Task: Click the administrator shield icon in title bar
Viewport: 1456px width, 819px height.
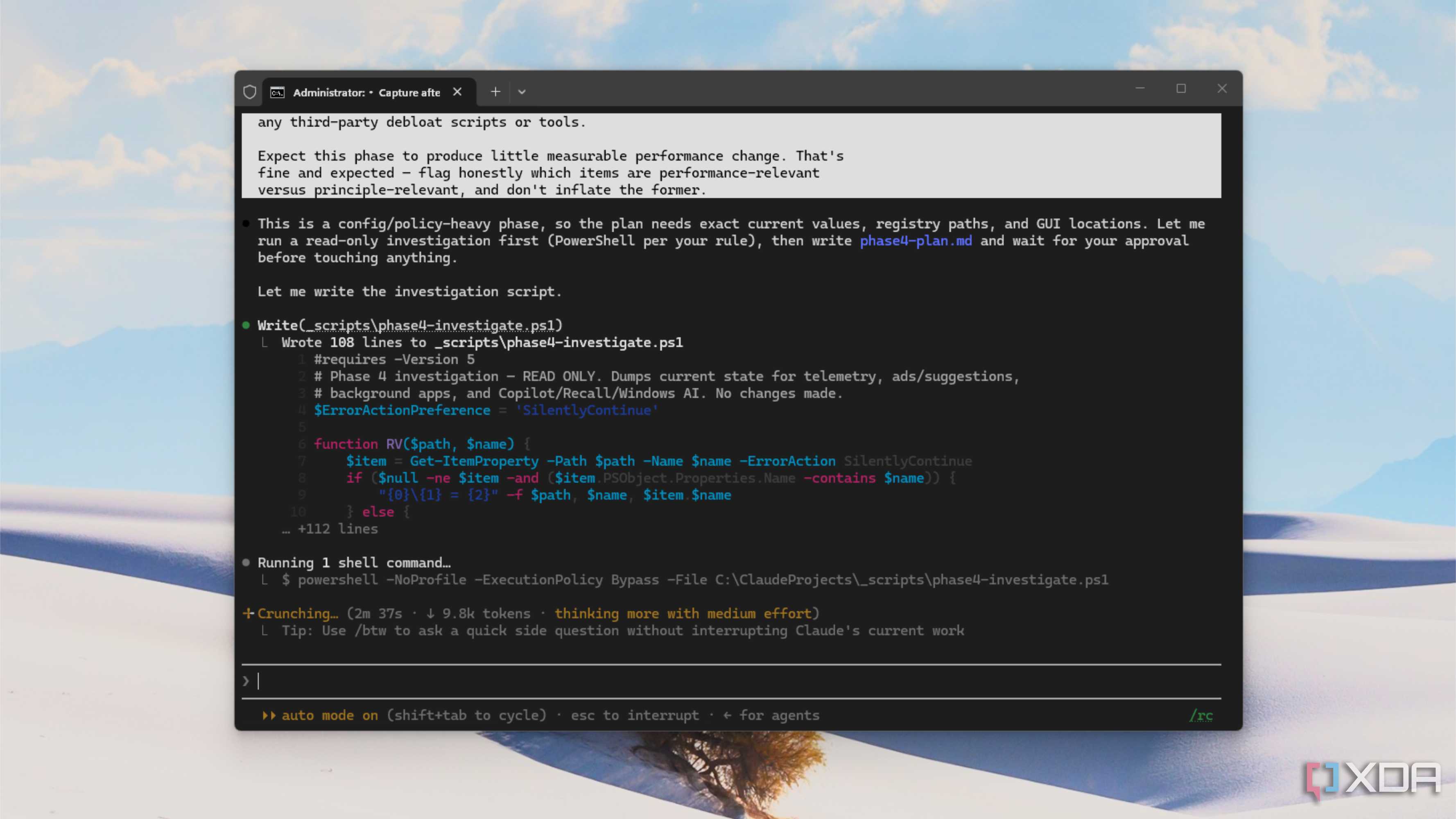Action: tap(250, 92)
